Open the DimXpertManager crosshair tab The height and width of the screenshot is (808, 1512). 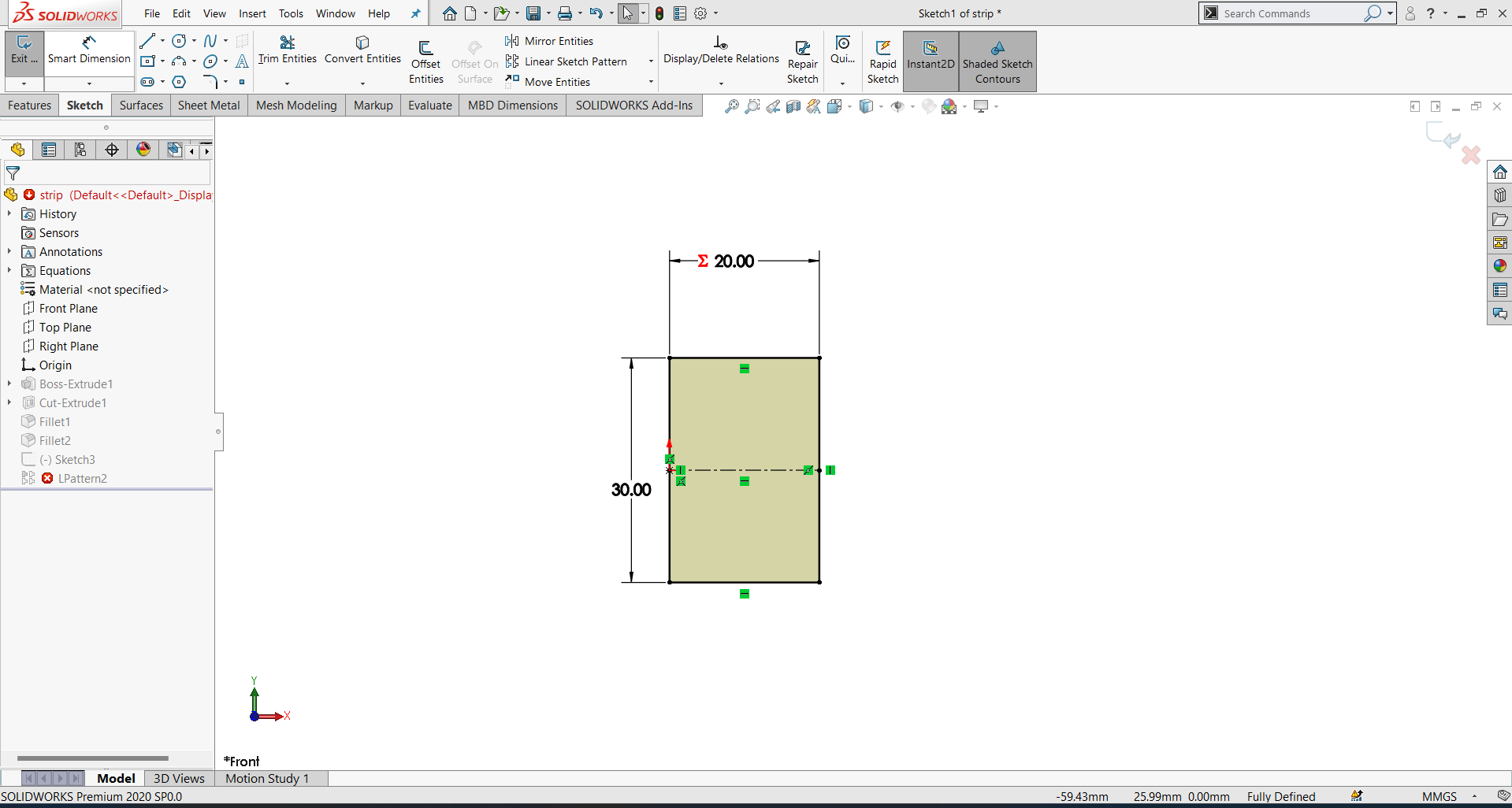(x=112, y=150)
